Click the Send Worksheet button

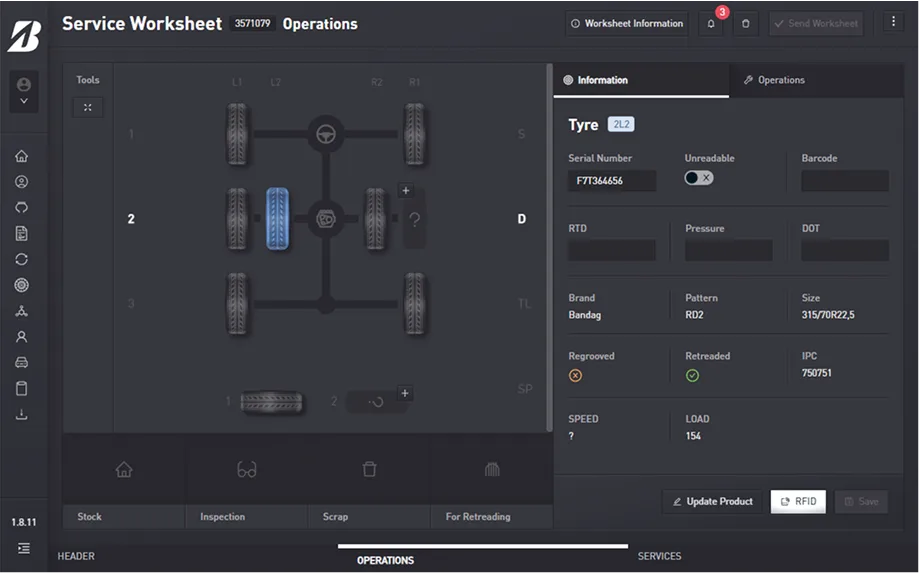816,23
